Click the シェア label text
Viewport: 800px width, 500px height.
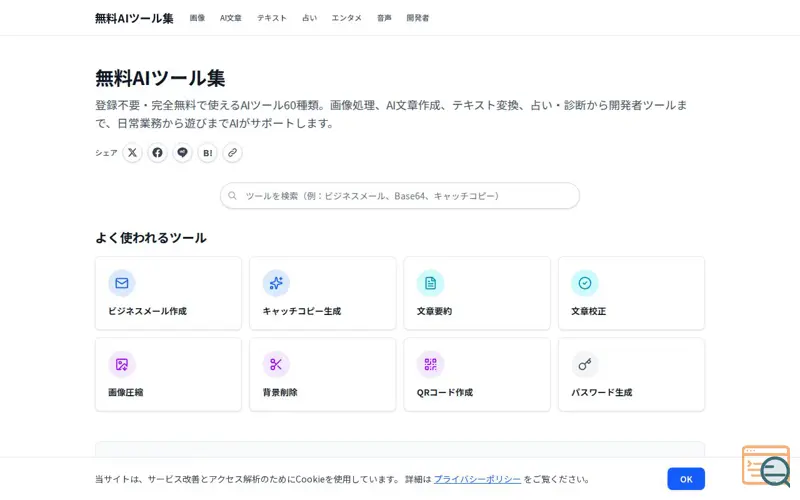click(106, 153)
